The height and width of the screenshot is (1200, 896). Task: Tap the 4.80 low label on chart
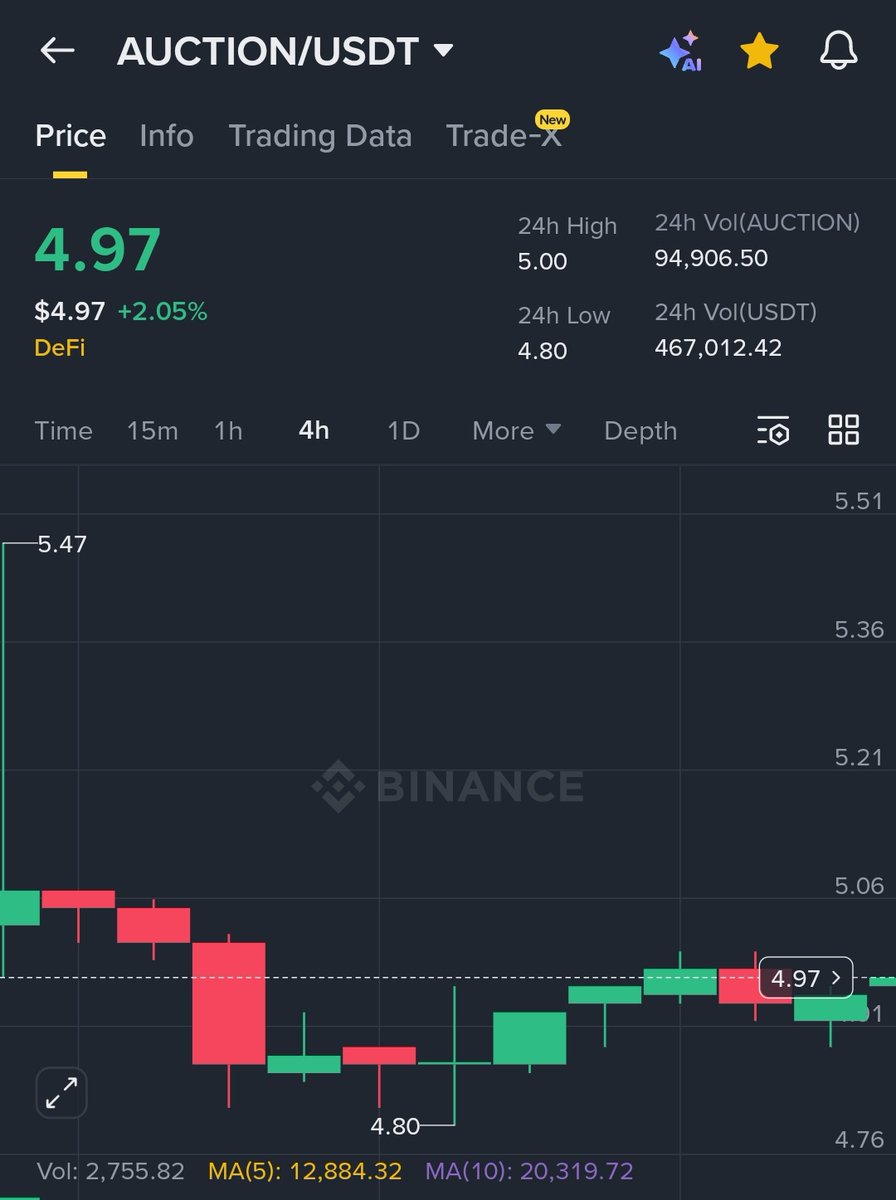(x=395, y=1126)
